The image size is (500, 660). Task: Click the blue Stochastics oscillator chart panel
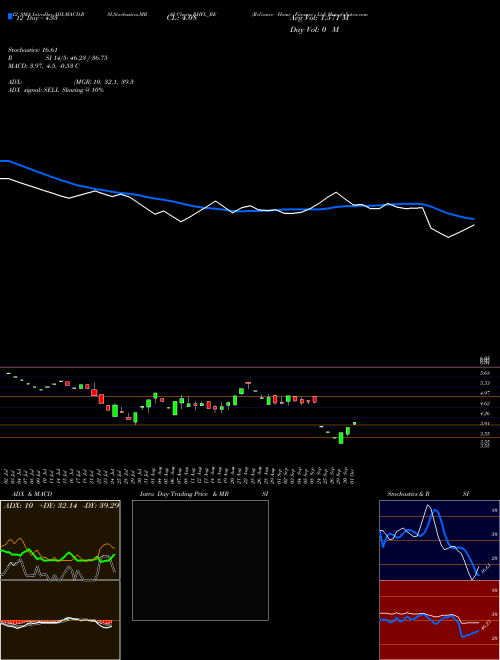pyautogui.click(x=439, y=540)
